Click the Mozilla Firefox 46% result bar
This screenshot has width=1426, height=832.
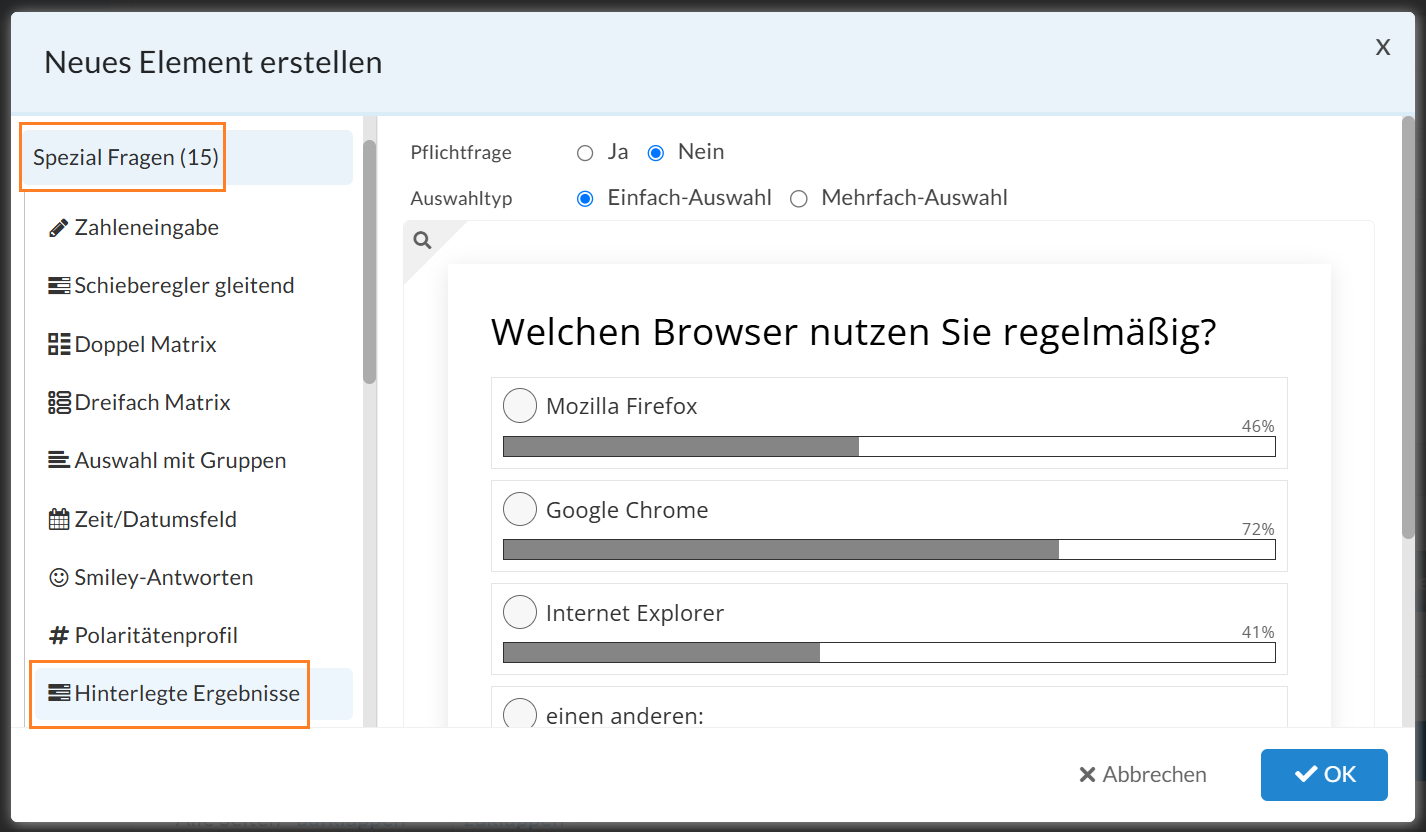(x=889, y=447)
